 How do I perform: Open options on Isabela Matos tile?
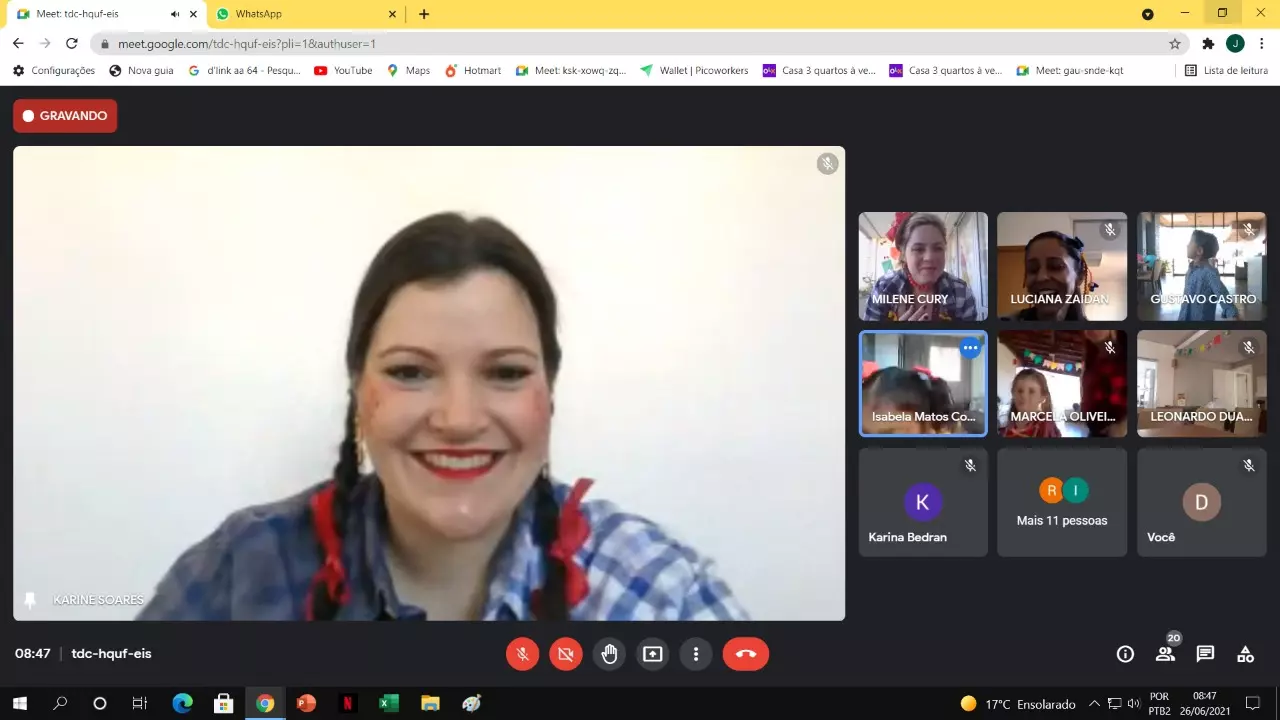[x=970, y=348]
